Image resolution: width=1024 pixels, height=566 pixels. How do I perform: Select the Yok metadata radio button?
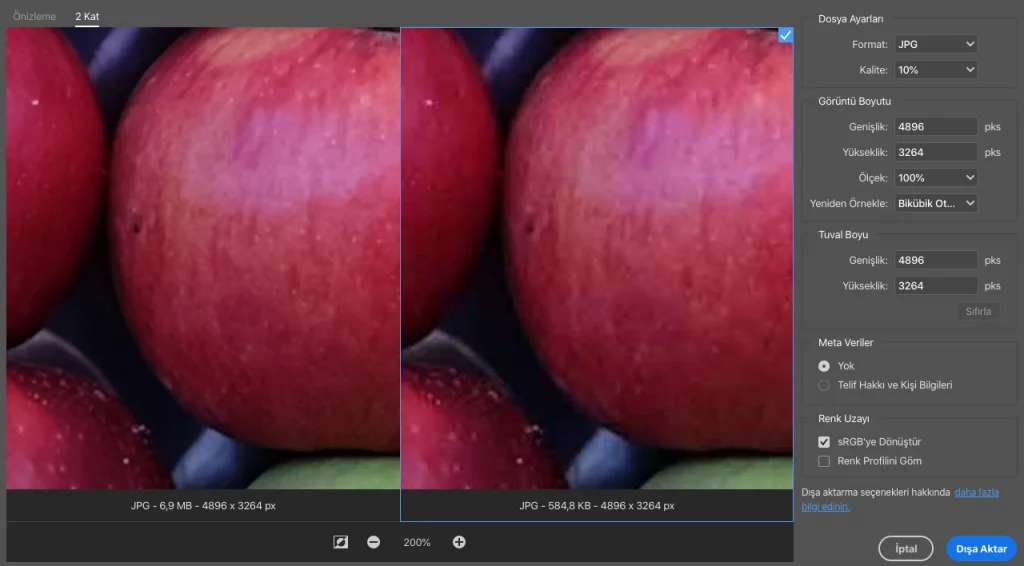coord(824,366)
